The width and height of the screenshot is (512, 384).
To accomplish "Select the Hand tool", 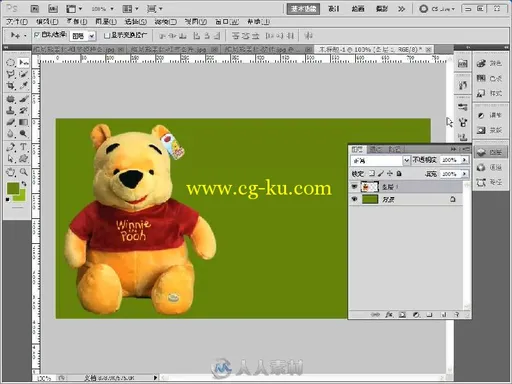I will pyautogui.click(x=11, y=172).
